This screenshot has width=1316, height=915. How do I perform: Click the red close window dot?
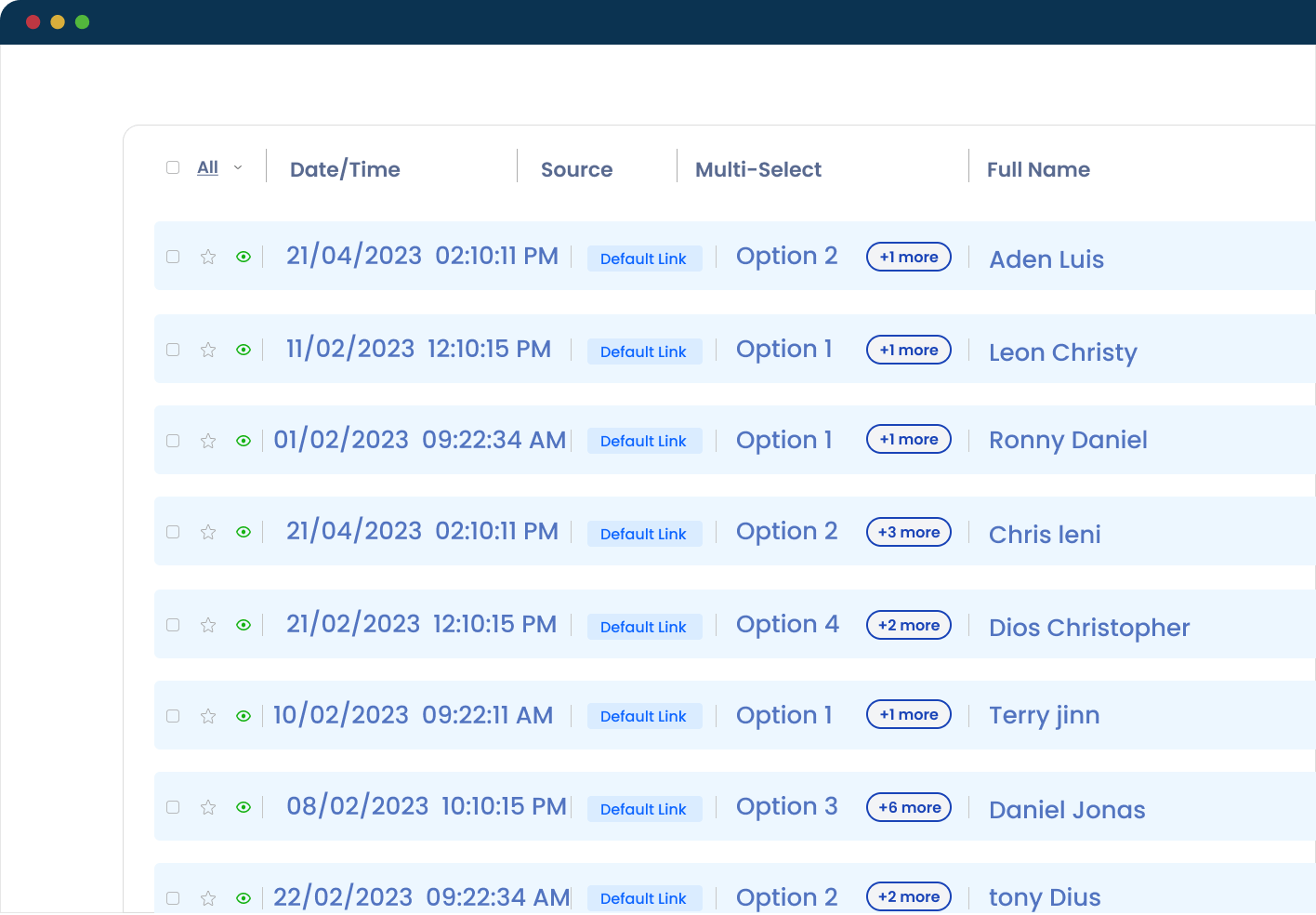point(33,21)
